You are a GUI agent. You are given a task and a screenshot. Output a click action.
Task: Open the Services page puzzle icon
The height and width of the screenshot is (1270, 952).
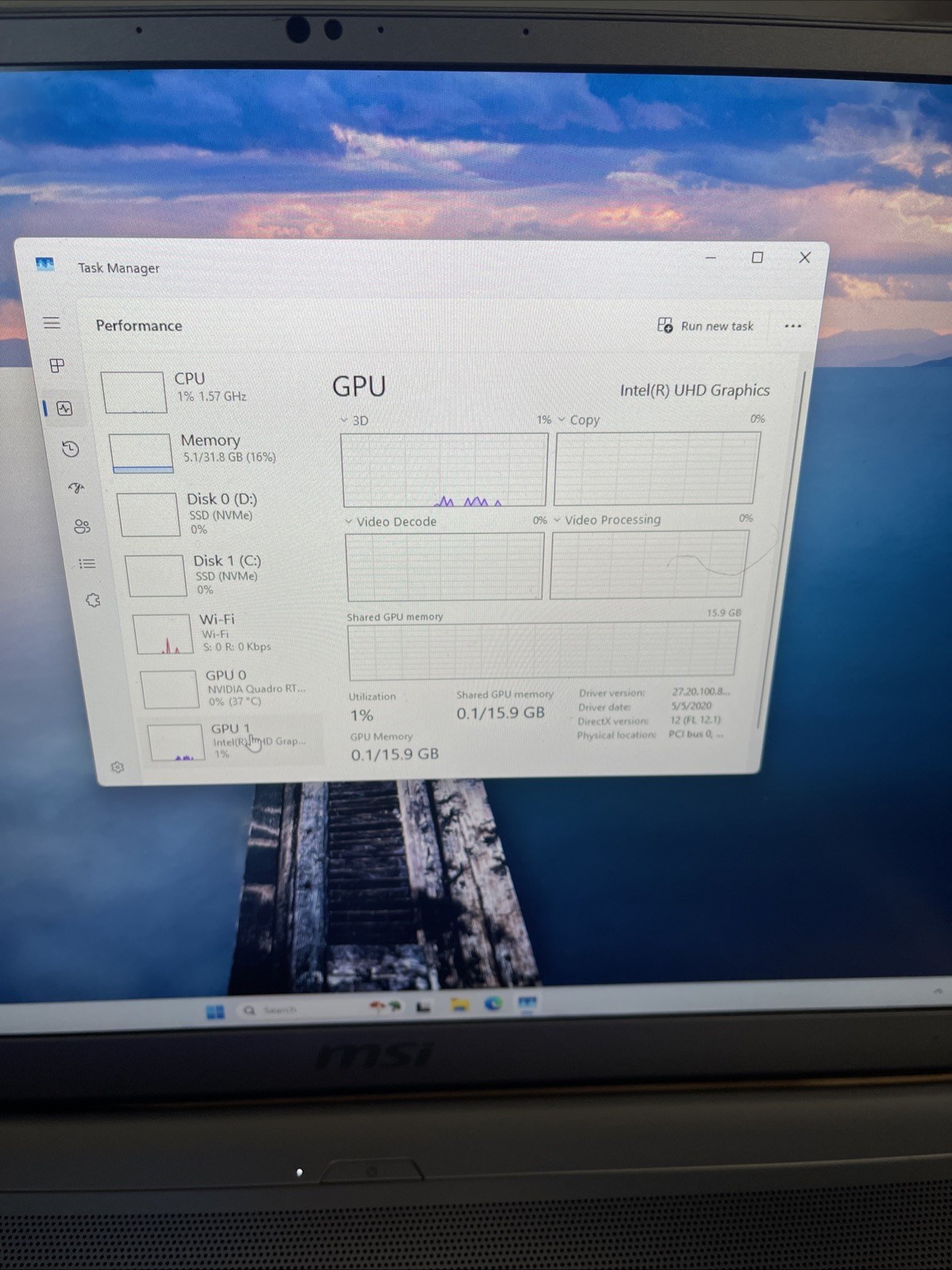[x=93, y=600]
